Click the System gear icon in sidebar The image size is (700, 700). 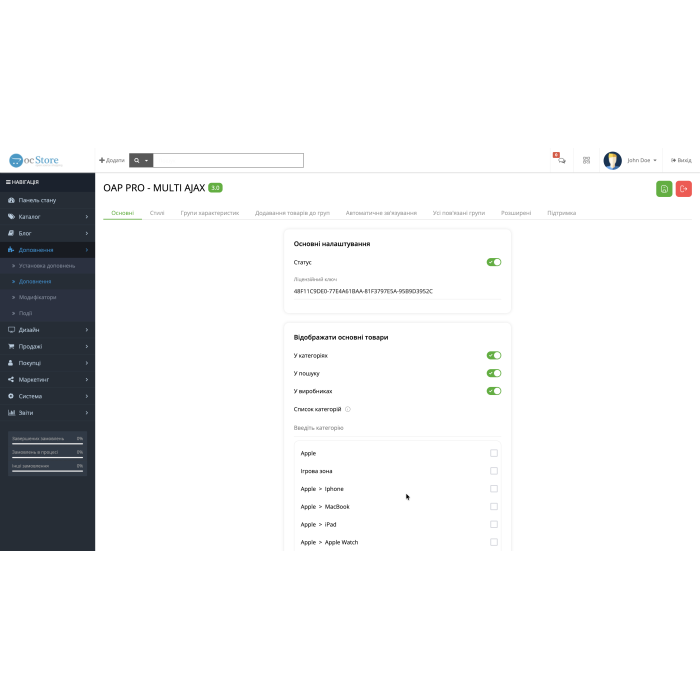point(11,396)
